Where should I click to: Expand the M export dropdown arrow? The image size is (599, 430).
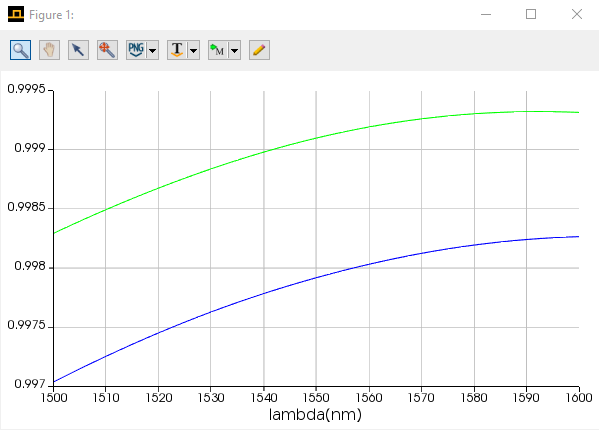pyautogui.click(x=235, y=50)
